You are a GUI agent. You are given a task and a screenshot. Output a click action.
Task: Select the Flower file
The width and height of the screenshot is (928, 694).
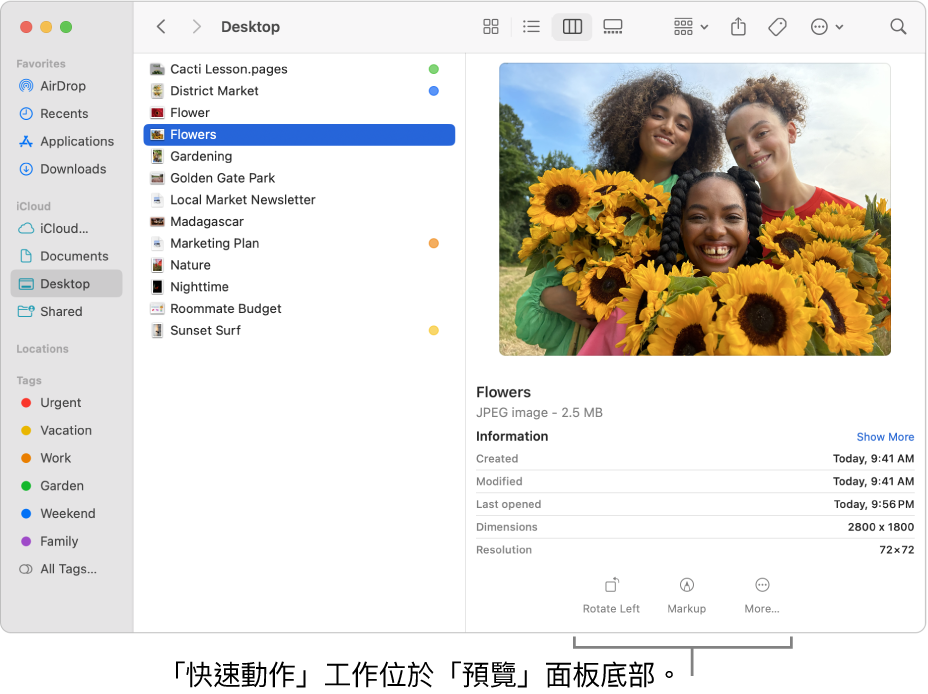click(299, 113)
